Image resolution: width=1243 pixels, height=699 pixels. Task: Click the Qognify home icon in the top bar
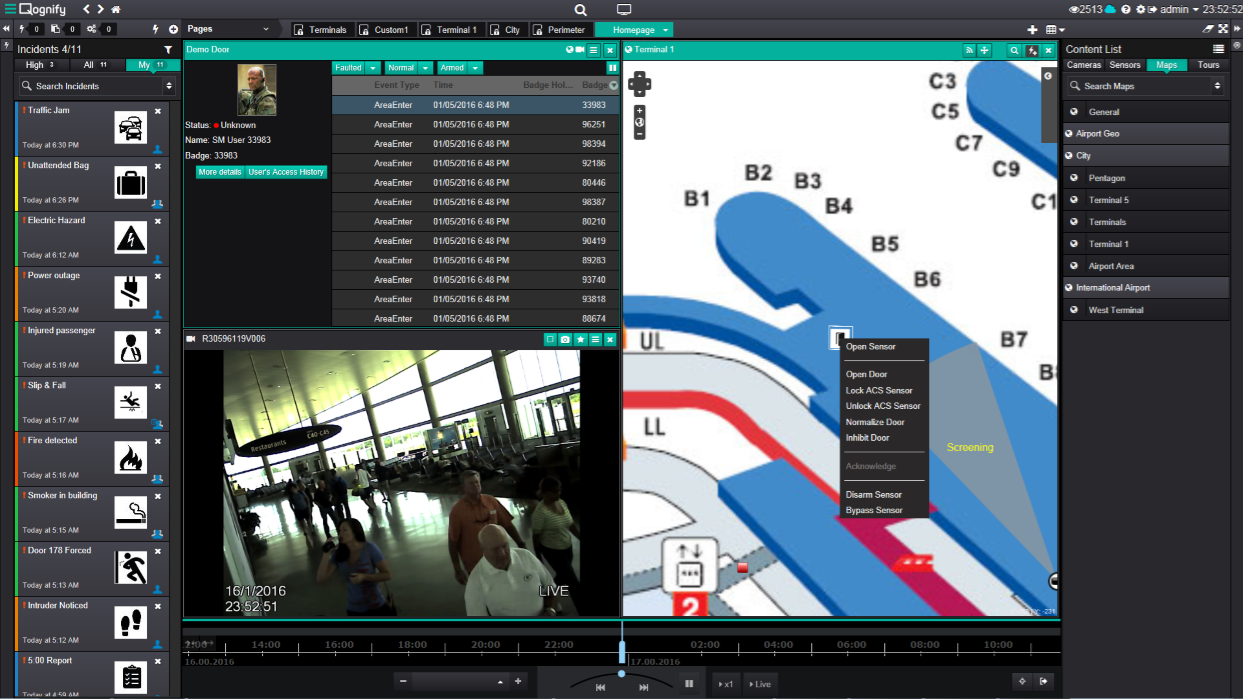[x=113, y=9]
